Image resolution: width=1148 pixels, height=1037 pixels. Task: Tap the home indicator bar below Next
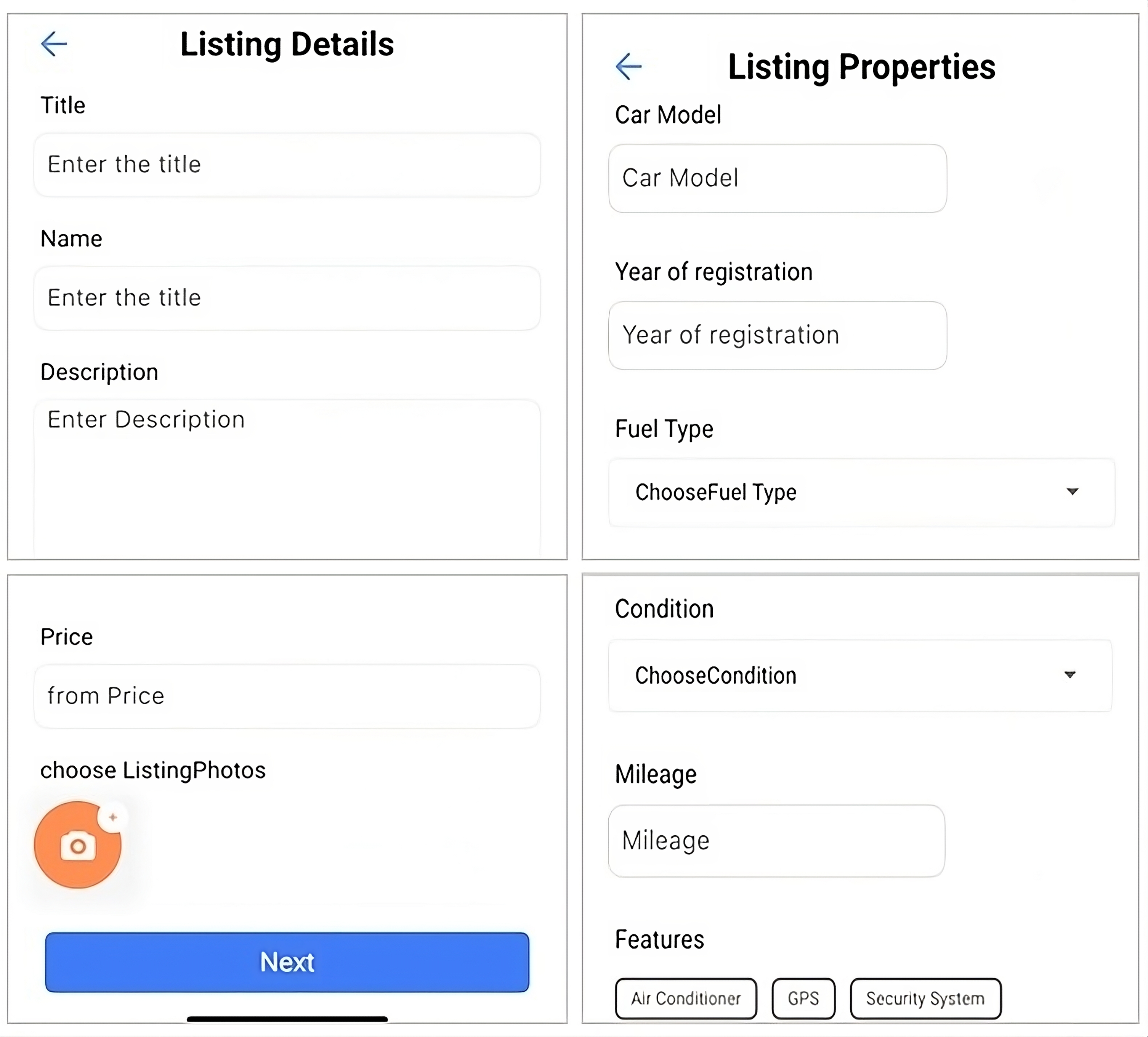(x=287, y=1019)
